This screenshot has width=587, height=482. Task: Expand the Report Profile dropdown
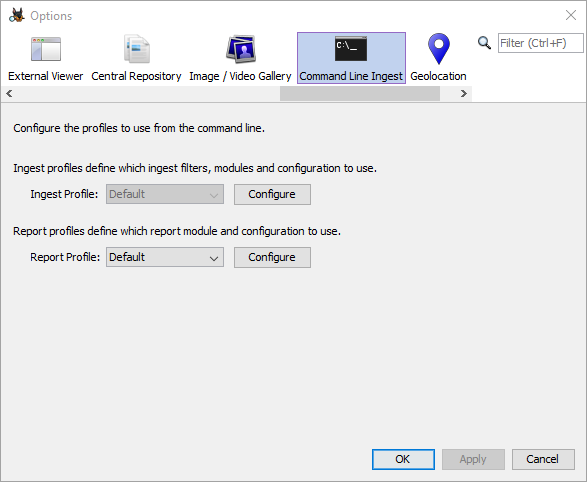[165, 257]
